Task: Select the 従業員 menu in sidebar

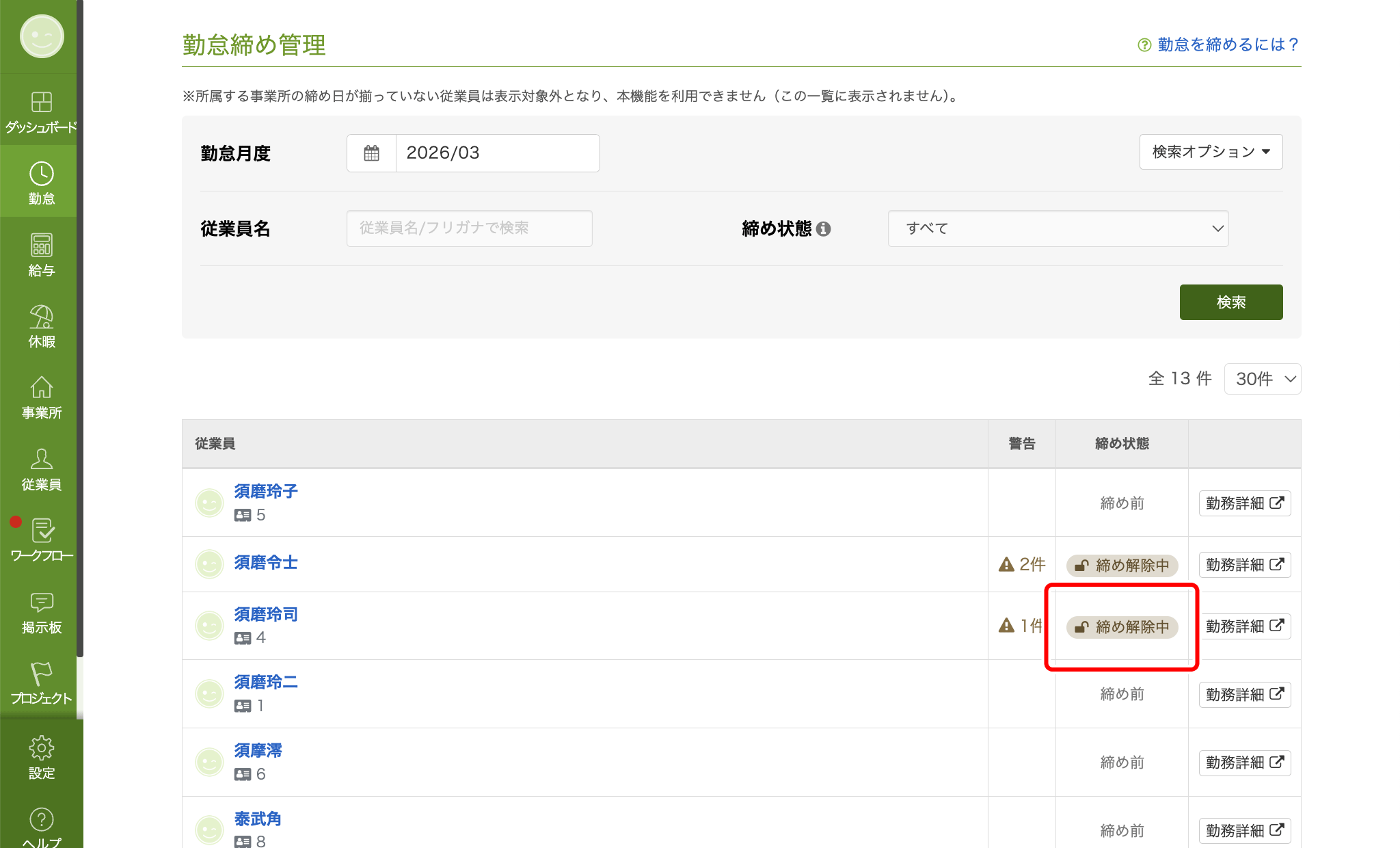Action: click(41, 468)
